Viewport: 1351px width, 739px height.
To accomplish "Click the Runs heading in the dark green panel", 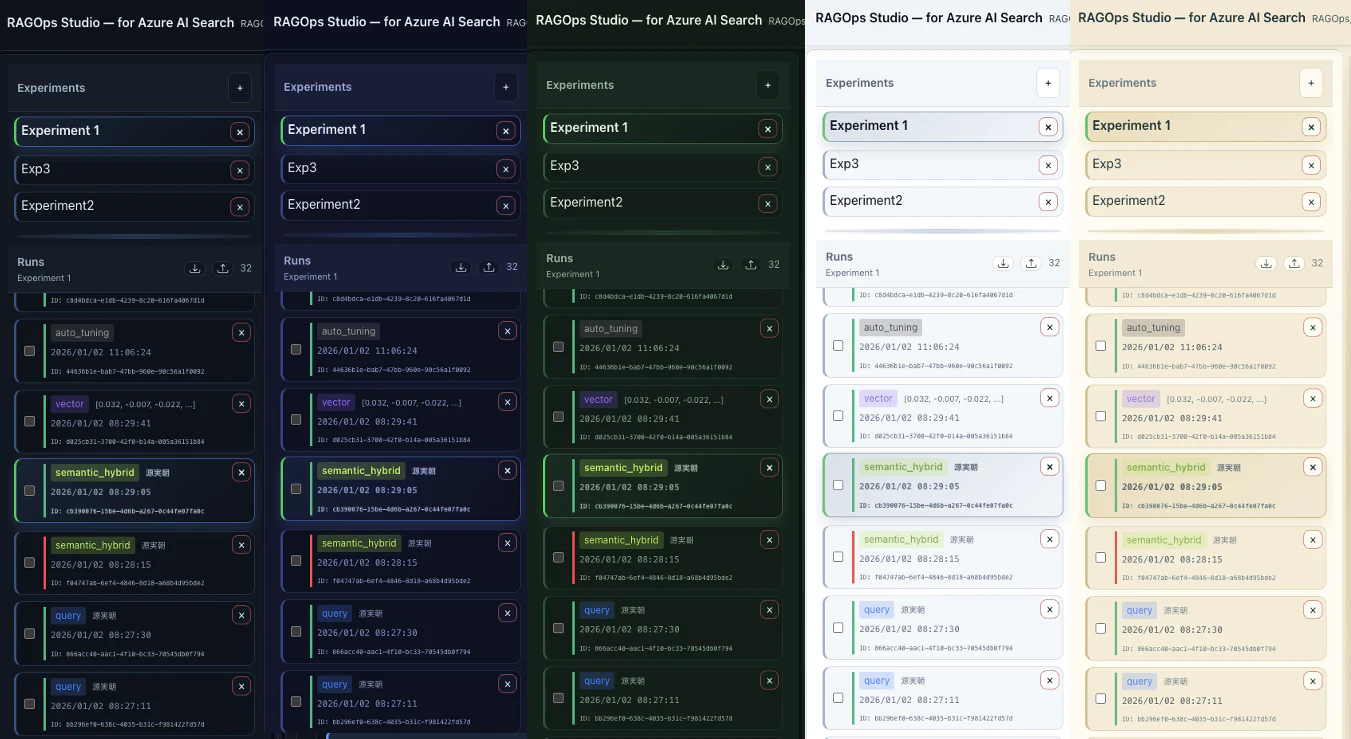I will 560,258.
